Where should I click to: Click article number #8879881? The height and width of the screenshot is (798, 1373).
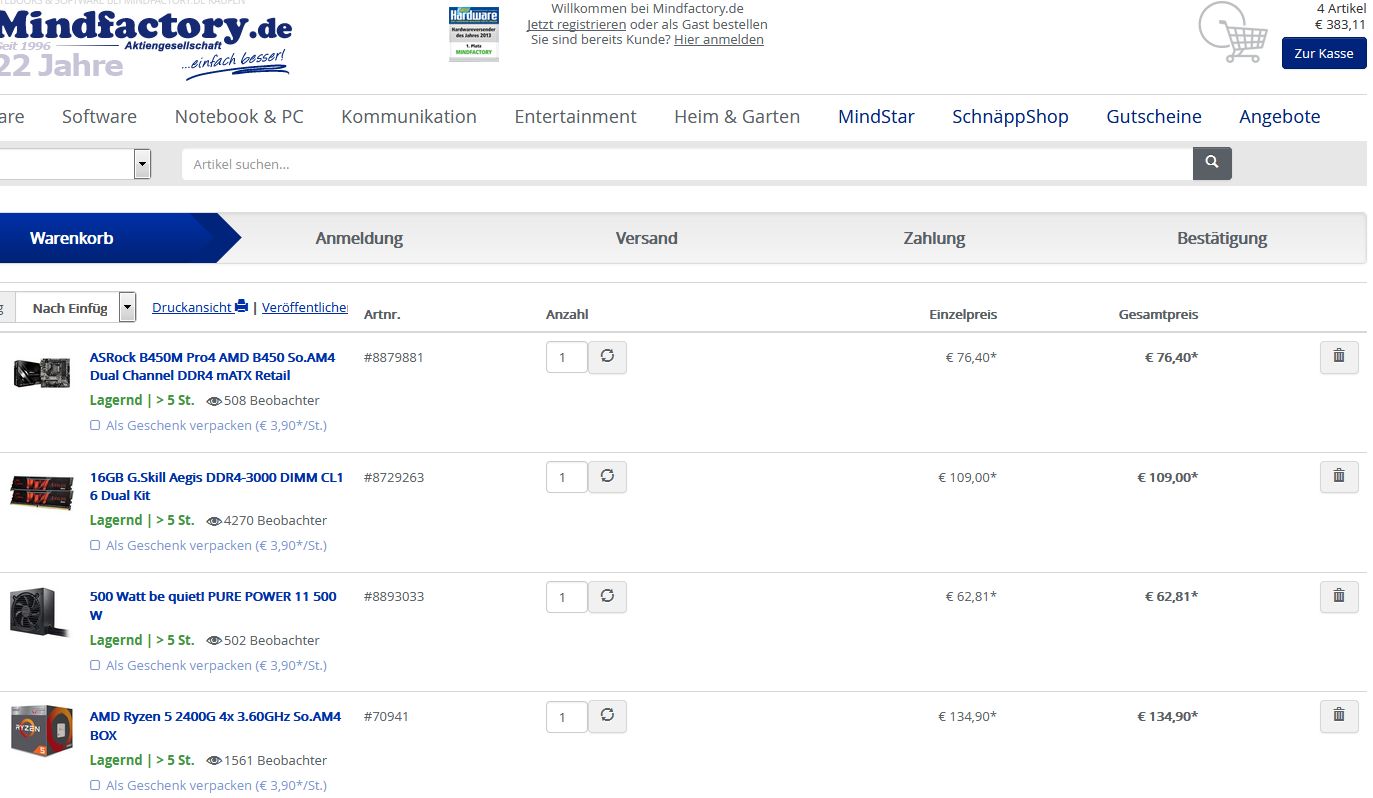(x=393, y=357)
